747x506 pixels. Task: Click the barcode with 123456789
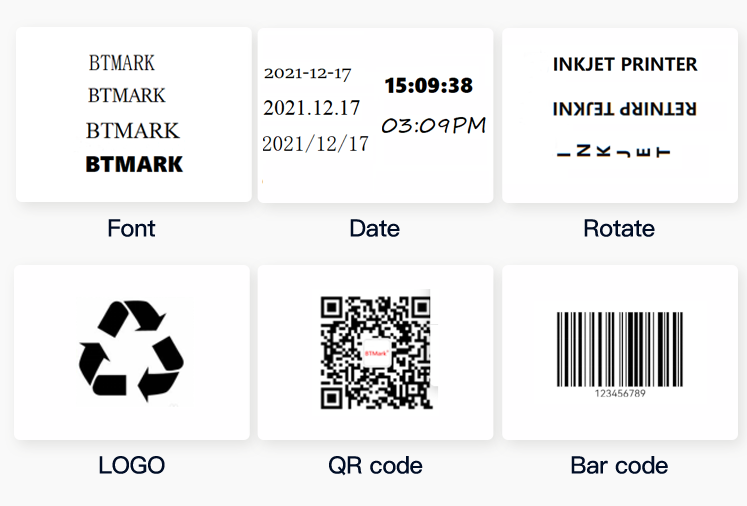click(x=620, y=355)
